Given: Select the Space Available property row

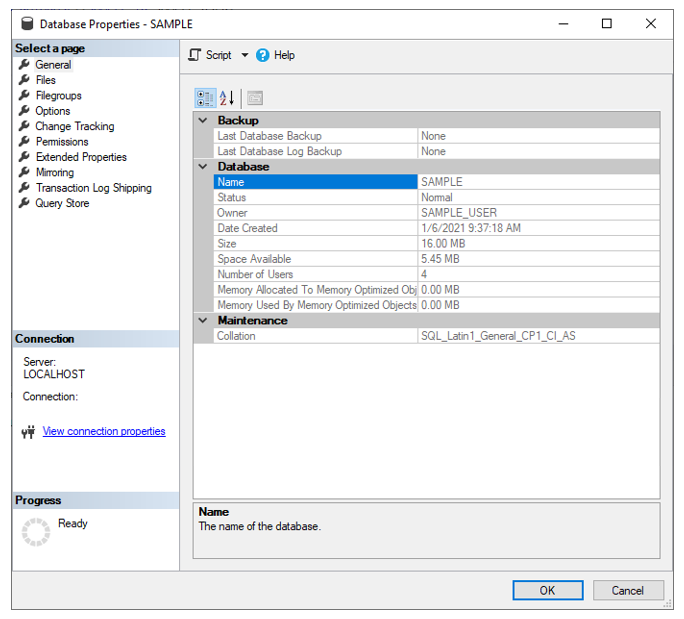Looking at the screenshot, I should [x=436, y=259].
